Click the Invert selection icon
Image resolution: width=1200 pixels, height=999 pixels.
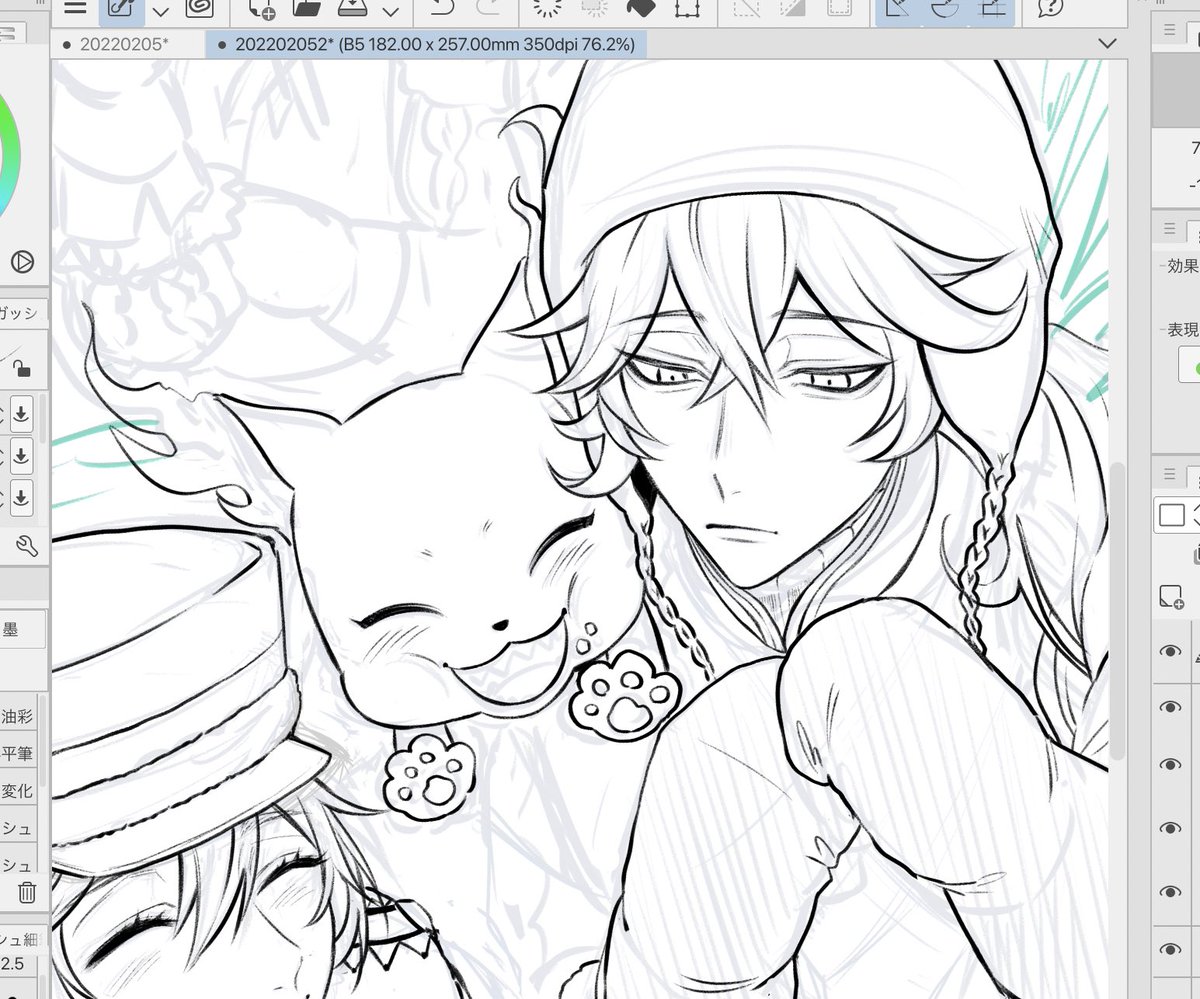[793, 8]
